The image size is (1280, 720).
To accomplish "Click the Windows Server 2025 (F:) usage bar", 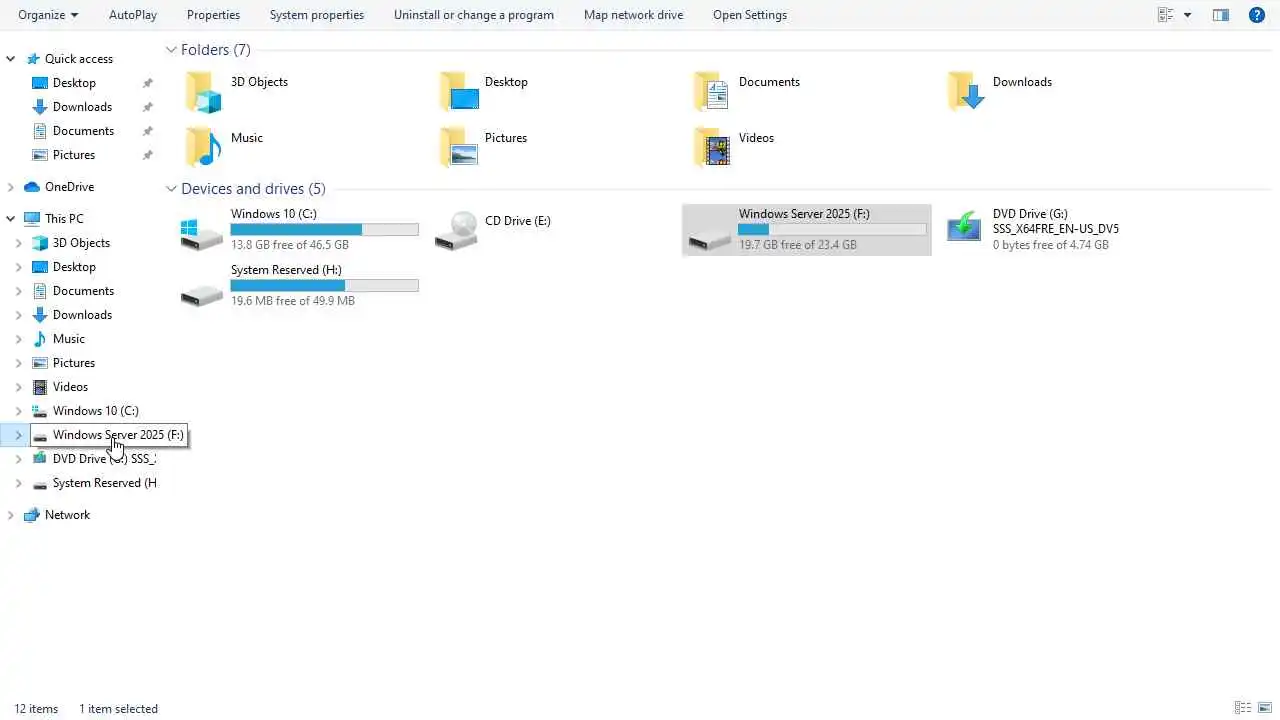I will coord(832,230).
